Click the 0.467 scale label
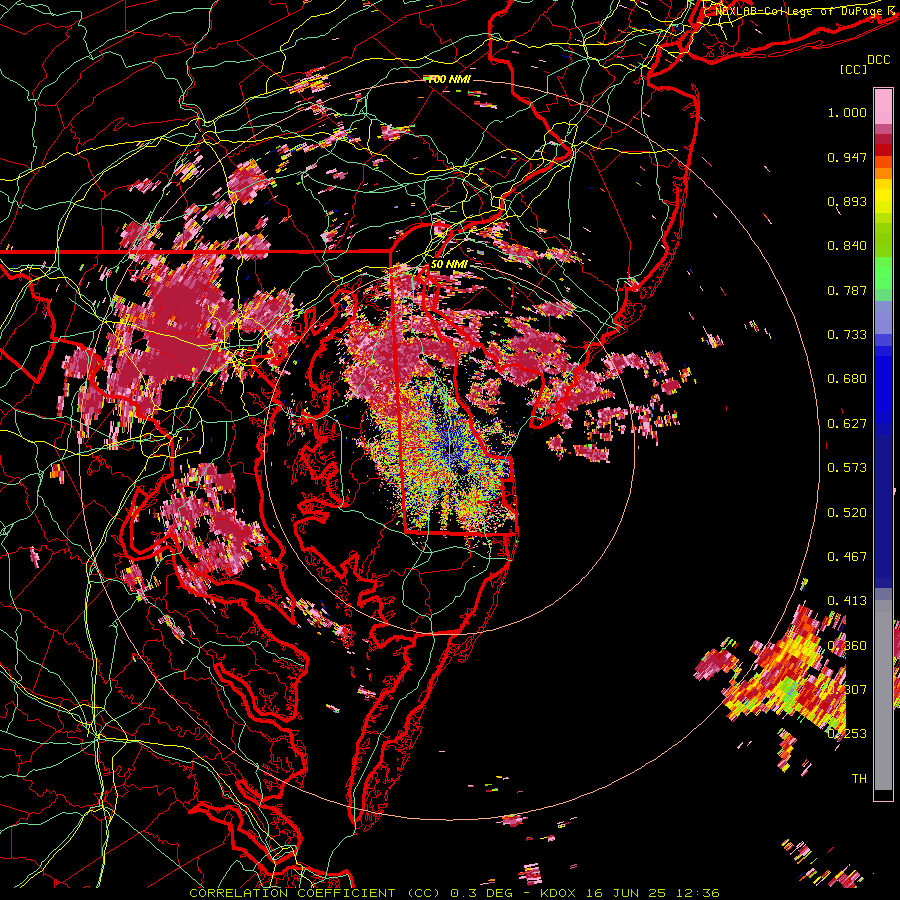This screenshot has height=900, width=900. (847, 557)
